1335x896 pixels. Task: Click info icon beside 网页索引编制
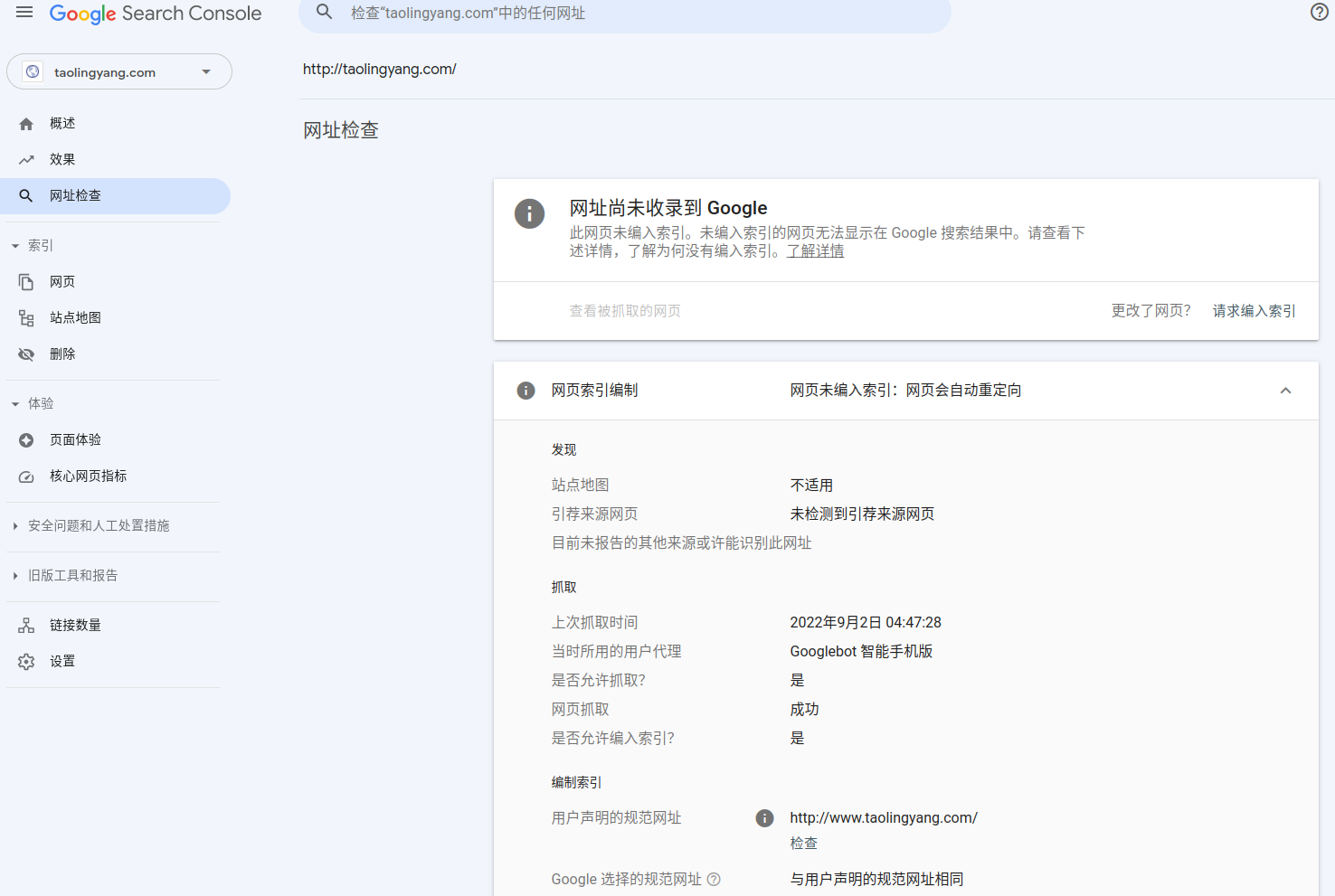point(525,391)
